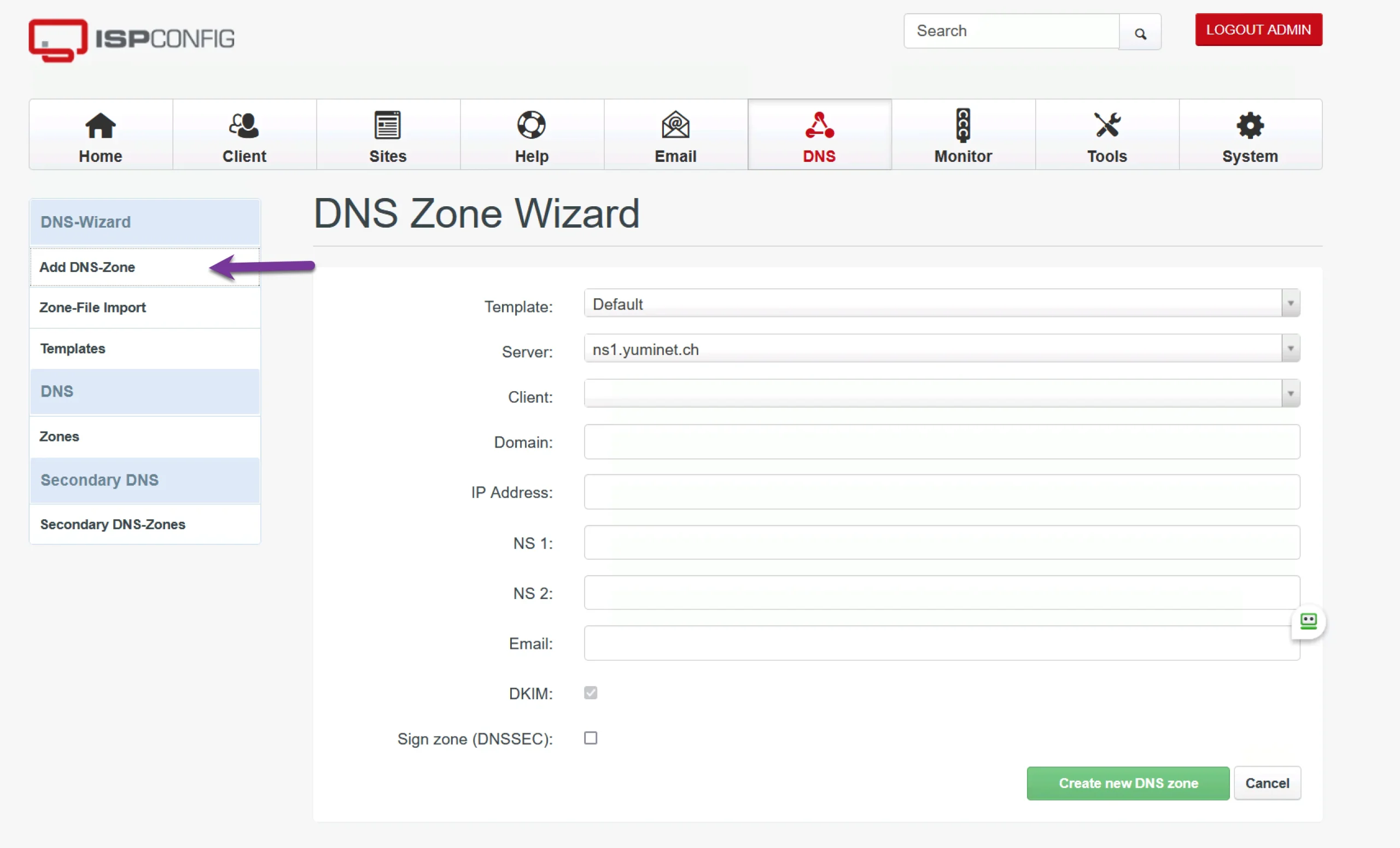Click the Cancel button
Viewport: 1400px width, 848px height.
pyautogui.click(x=1267, y=783)
